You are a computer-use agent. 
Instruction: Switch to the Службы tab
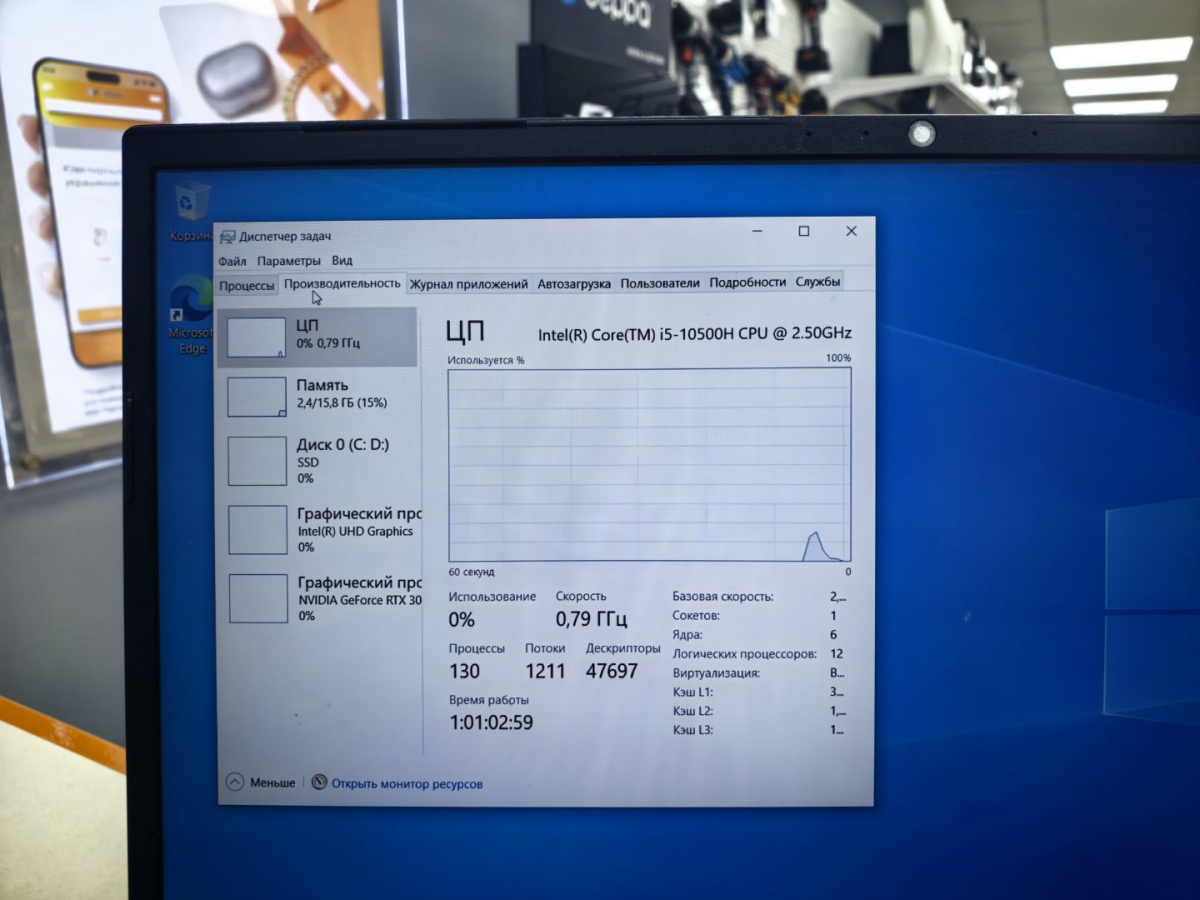pos(818,282)
